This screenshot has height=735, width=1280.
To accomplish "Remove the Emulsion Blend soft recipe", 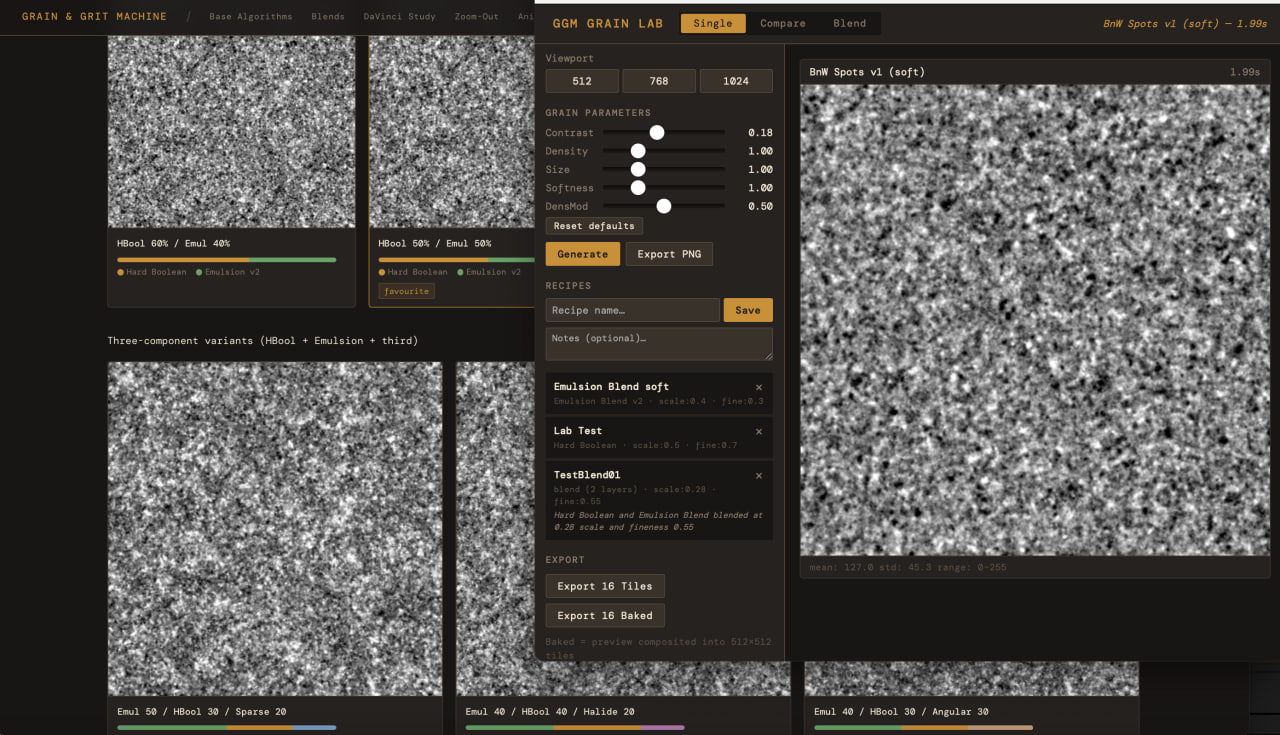I will 758,387.
